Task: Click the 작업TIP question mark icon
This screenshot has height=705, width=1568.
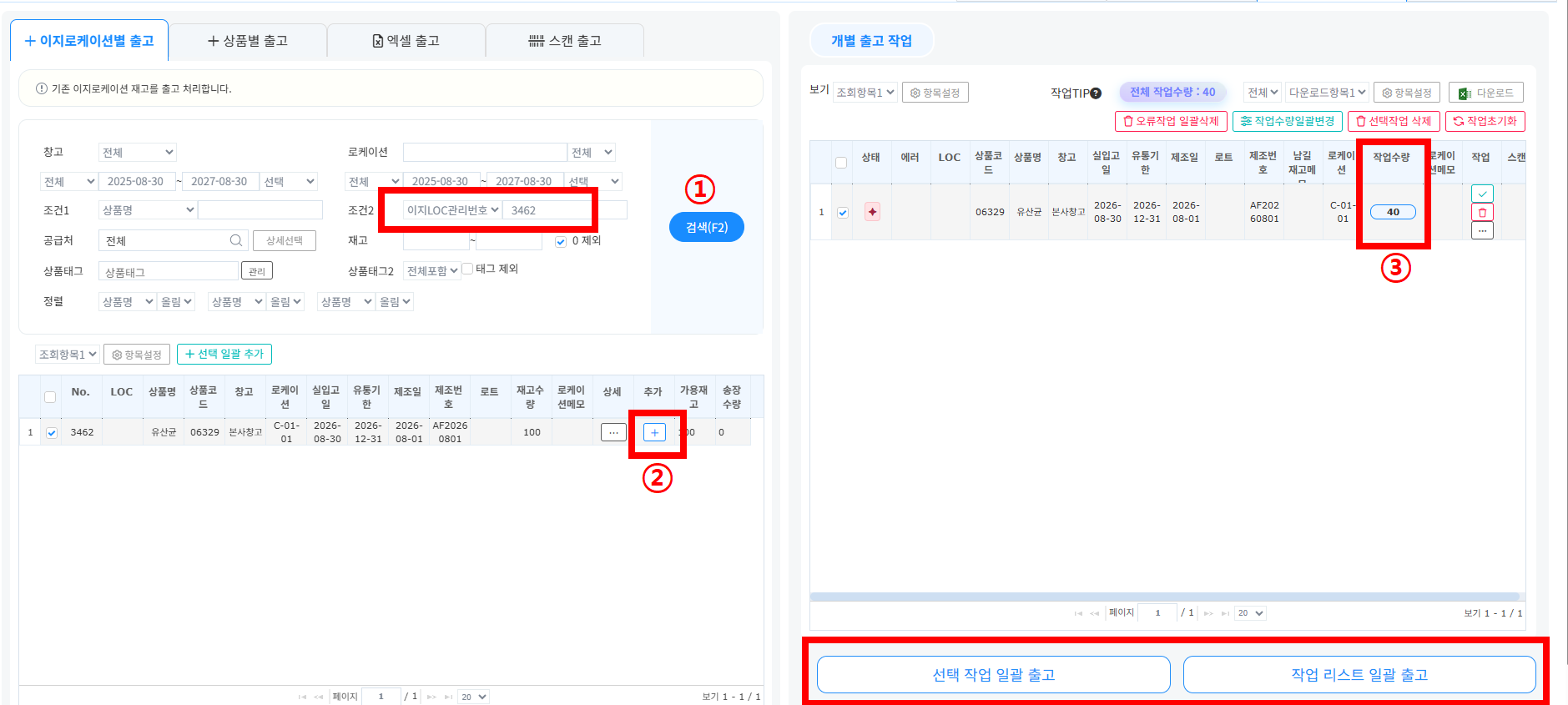Action: tap(1096, 93)
